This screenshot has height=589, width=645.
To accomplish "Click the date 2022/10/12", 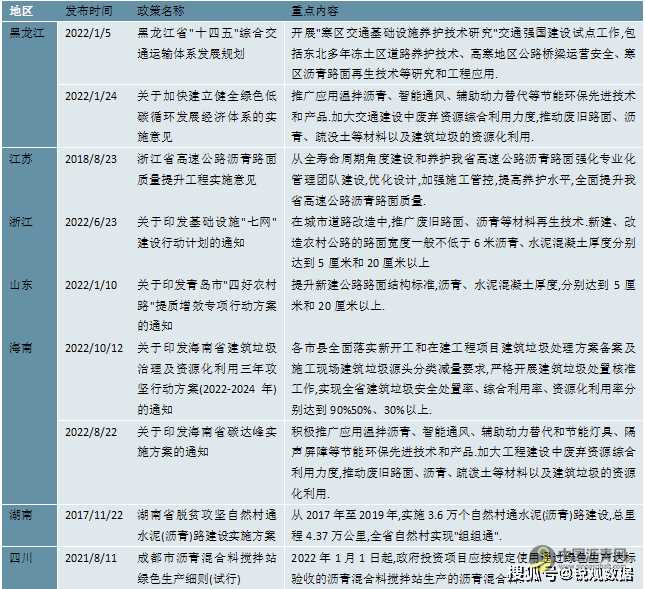I will coord(94,348).
